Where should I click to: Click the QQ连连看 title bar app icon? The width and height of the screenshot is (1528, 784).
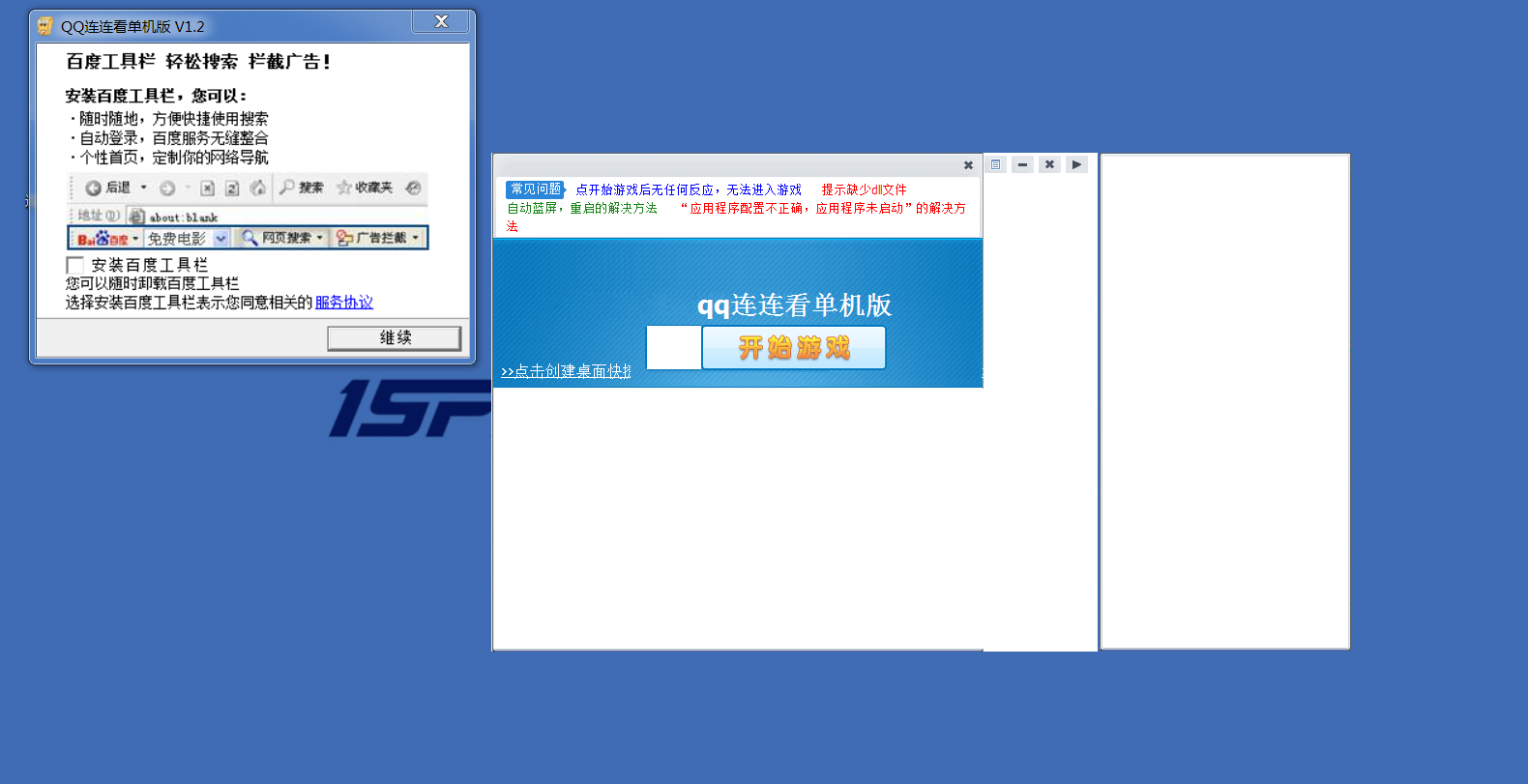(44, 26)
